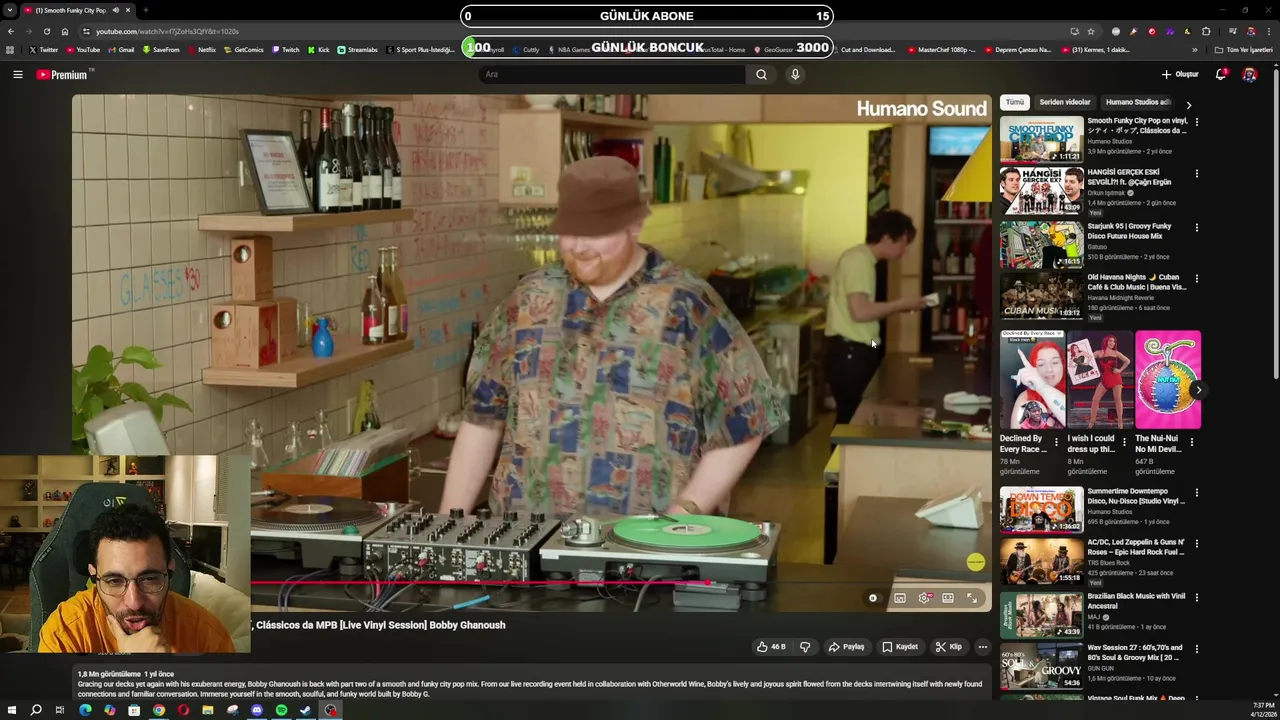Click the YouTube search field
Image resolution: width=1280 pixels, height=720 pixels.
coord(612,74)
